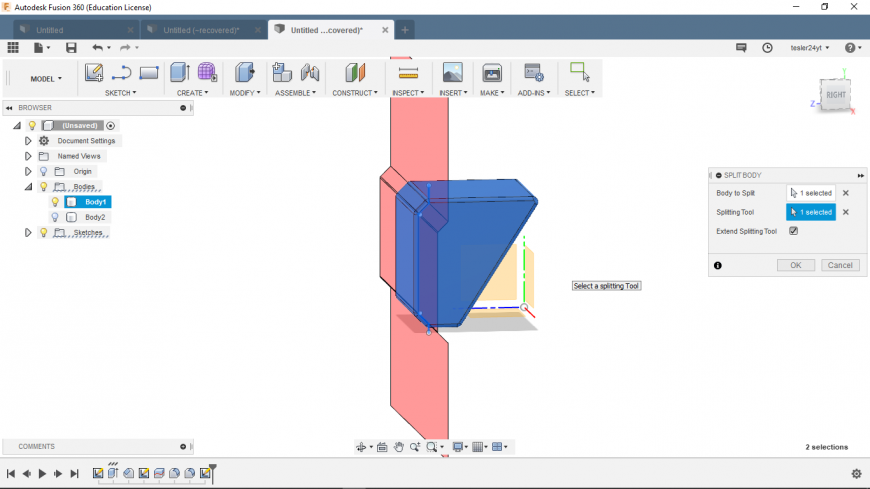870x489 pixels.
Task: Click the RIGHT face of ViewCube
Action: (836, 95)
